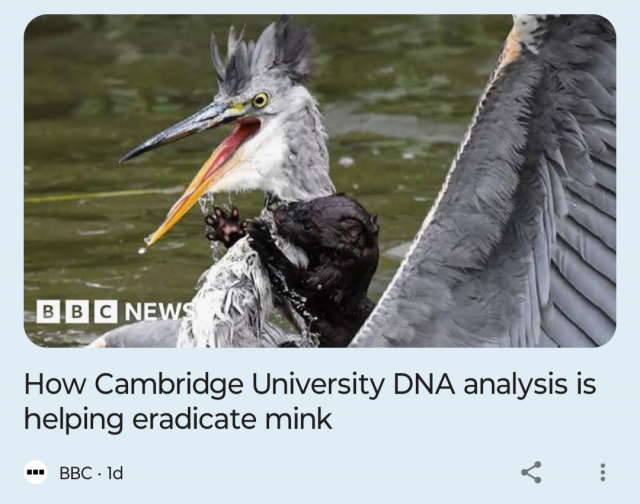Click the 1d timestamp next to BBC
640x504 pixels.
[x=115, y=473]
